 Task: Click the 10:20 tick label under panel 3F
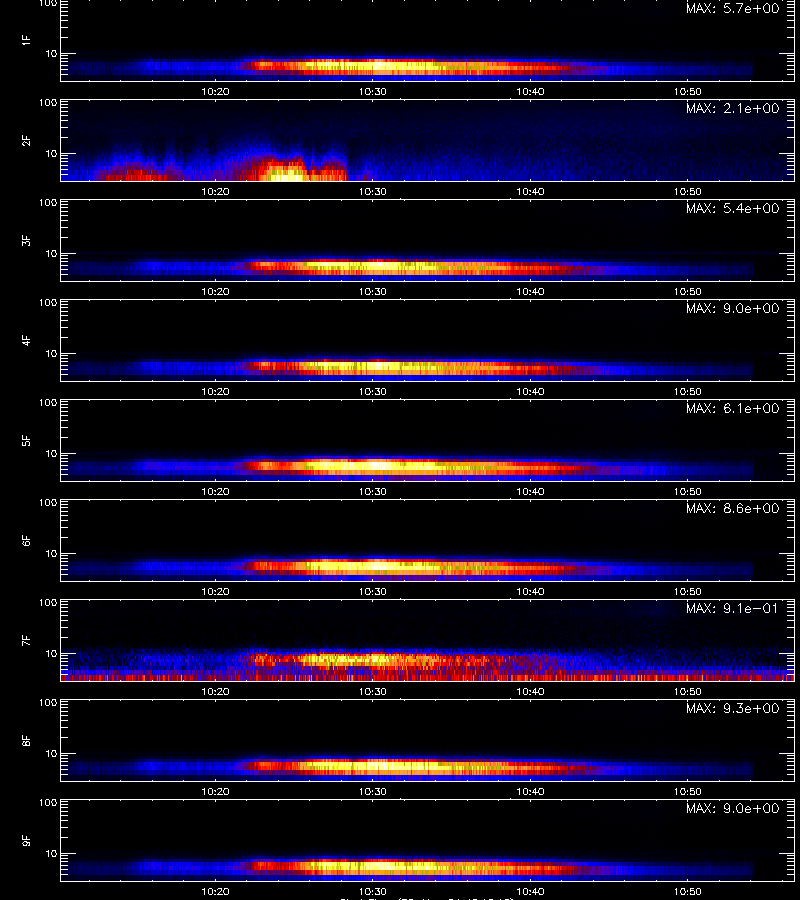click(x=215, y=292)
